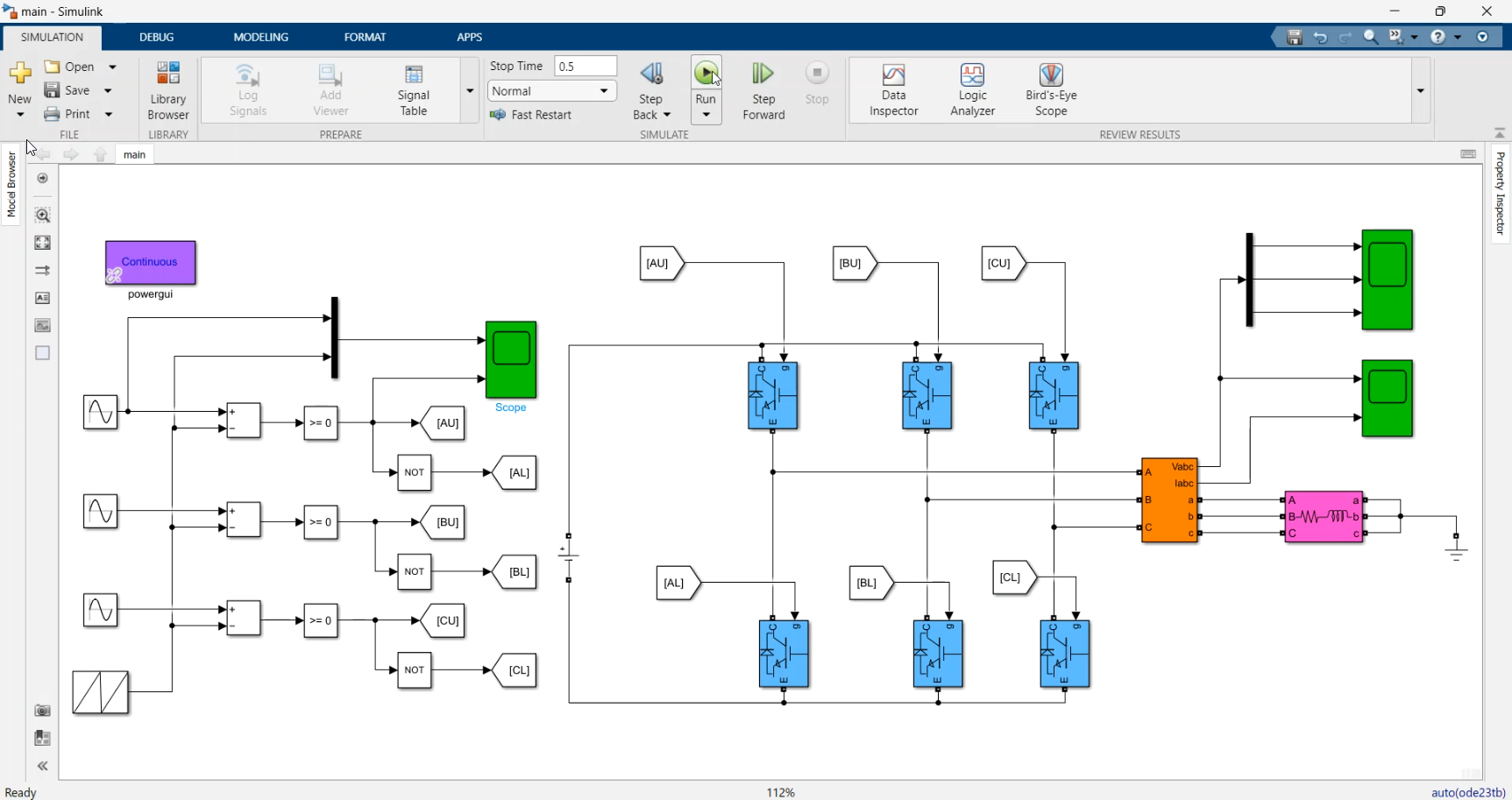This screenshot has width=1512, height=800.
Task: Click the Open file button
Action: [70, 67]
